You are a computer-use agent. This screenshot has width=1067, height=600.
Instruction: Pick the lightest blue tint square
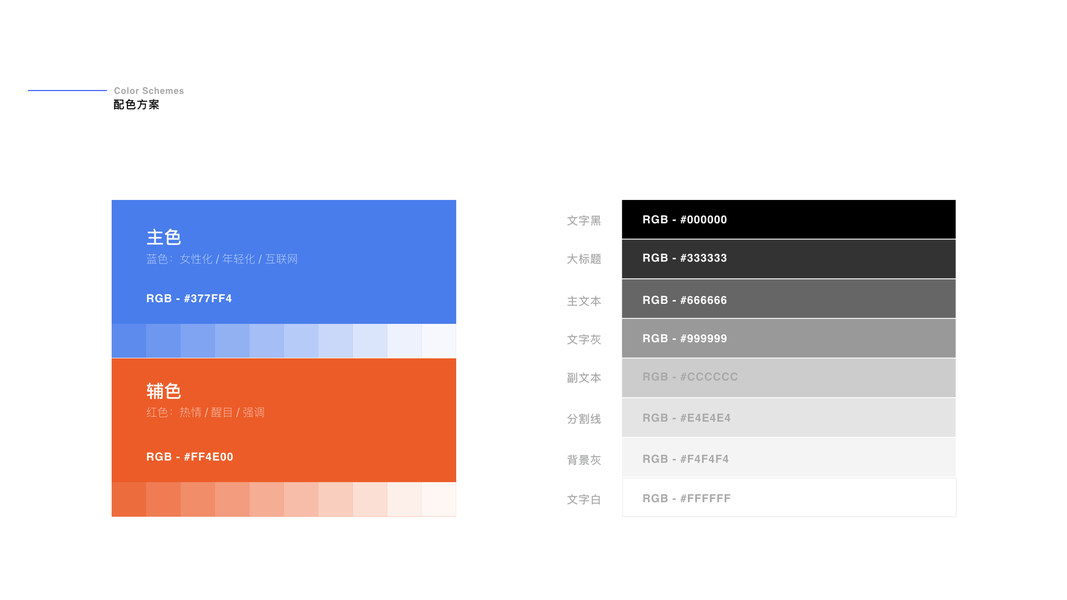click(x=439, y=341)
